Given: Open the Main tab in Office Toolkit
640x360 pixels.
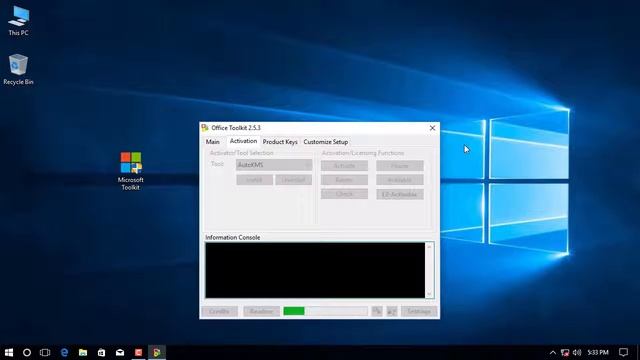Looking at the screenshot, I should pos(212,142).
